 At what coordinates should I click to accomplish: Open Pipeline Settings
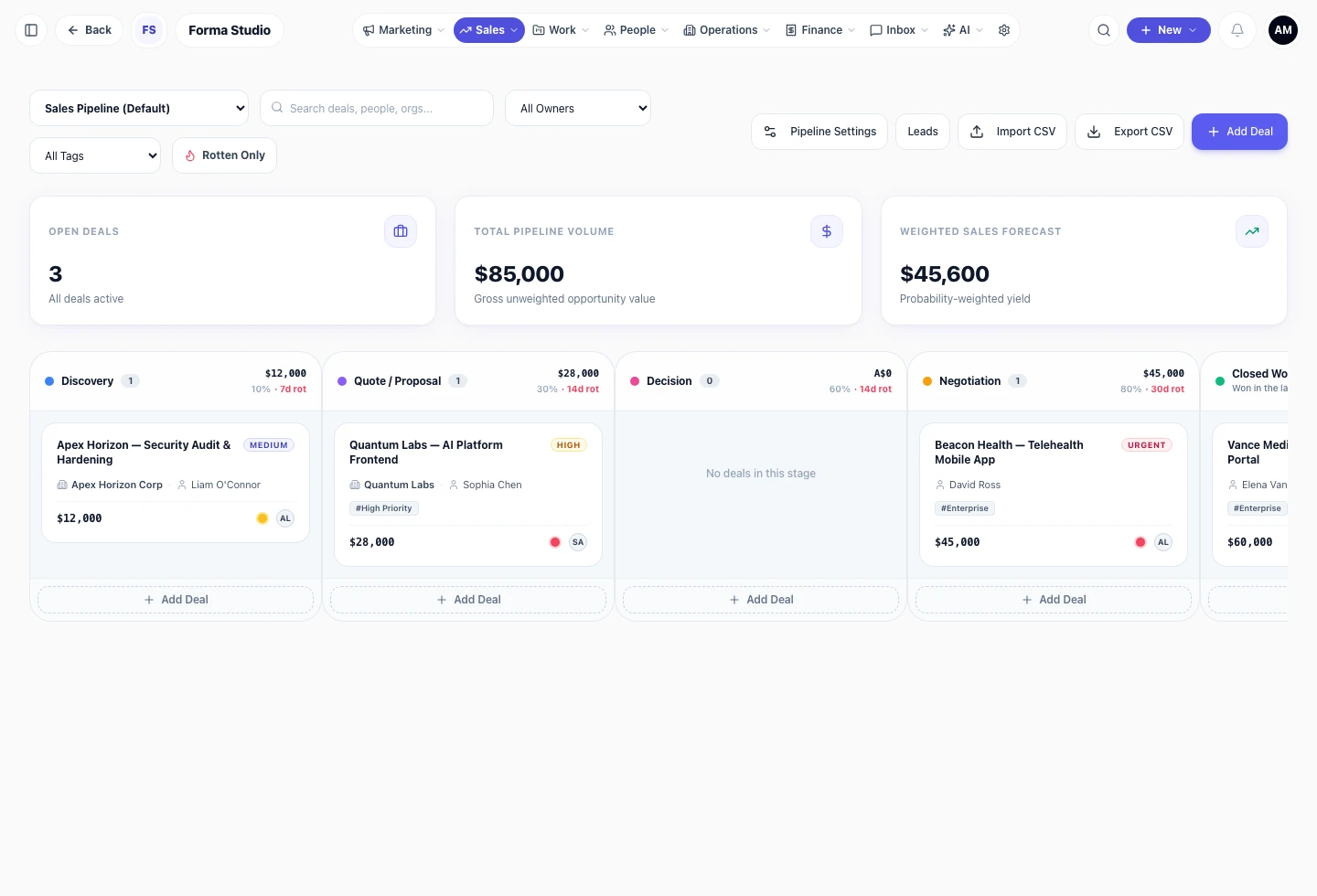click(x=819, y=132)
